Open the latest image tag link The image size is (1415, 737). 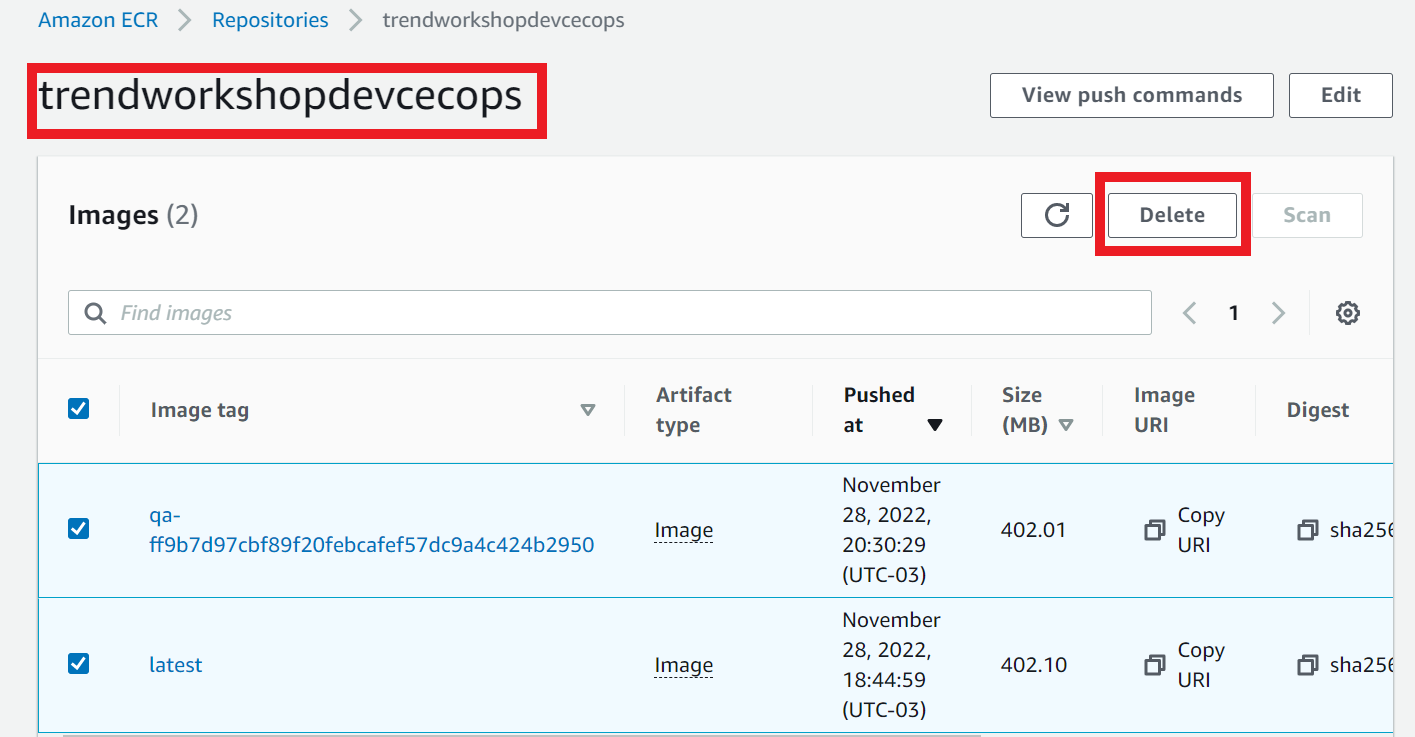176,665
